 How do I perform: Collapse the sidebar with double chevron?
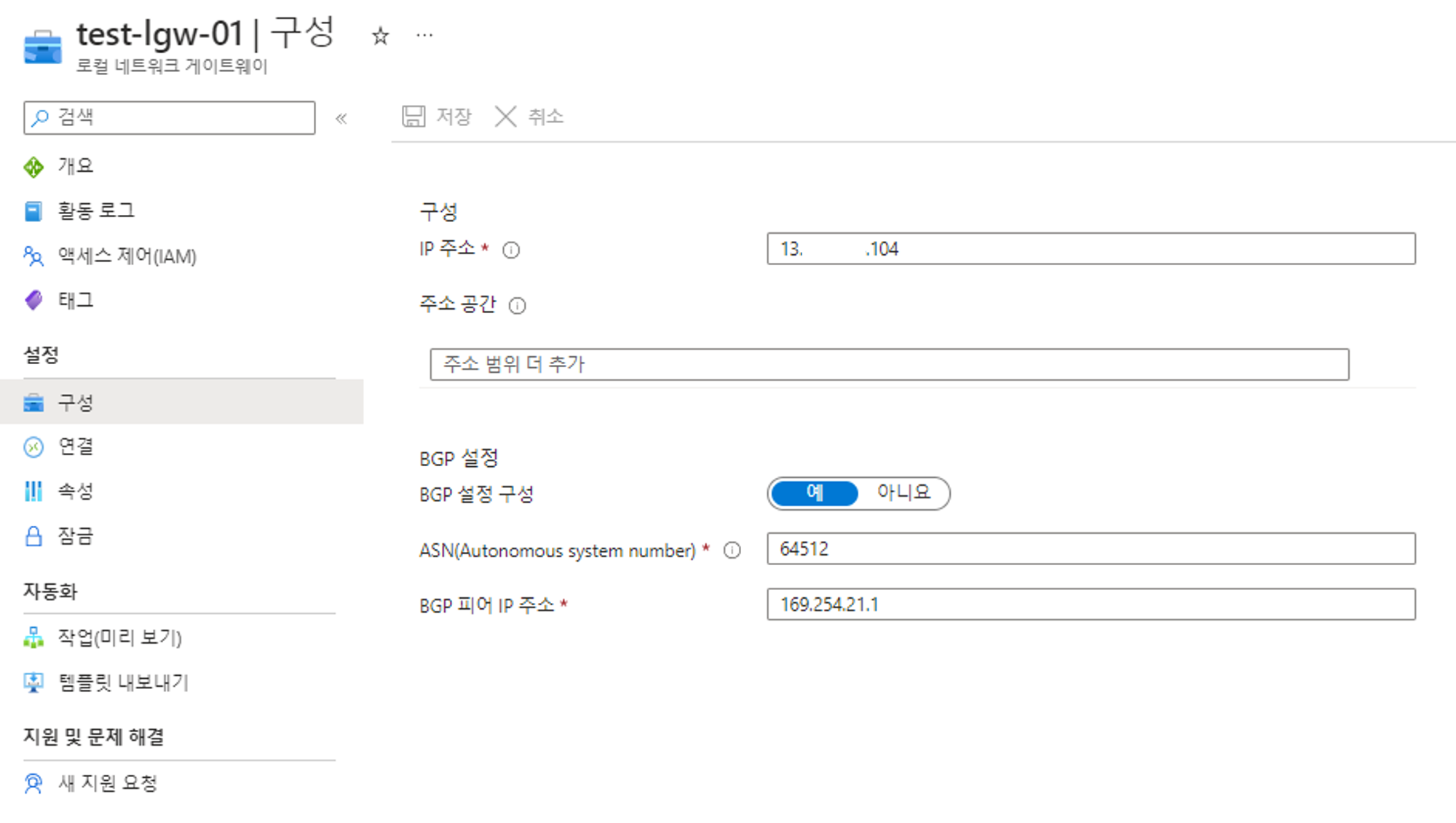tap(341, 118)
